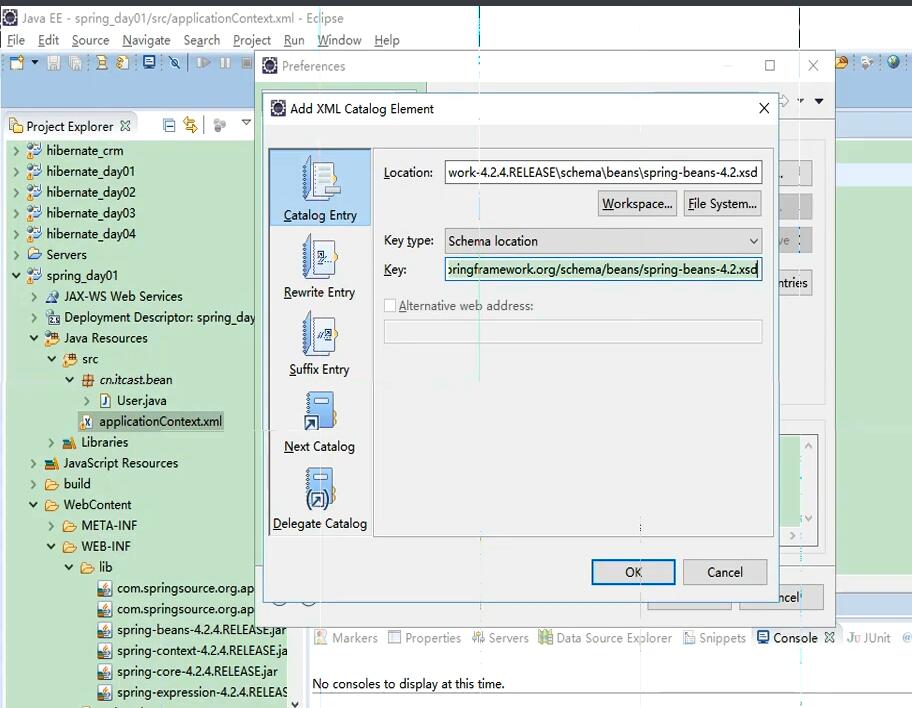Click the Save All toolbar icon
This screenshot has width=912, height=708.
click(75, 62)
